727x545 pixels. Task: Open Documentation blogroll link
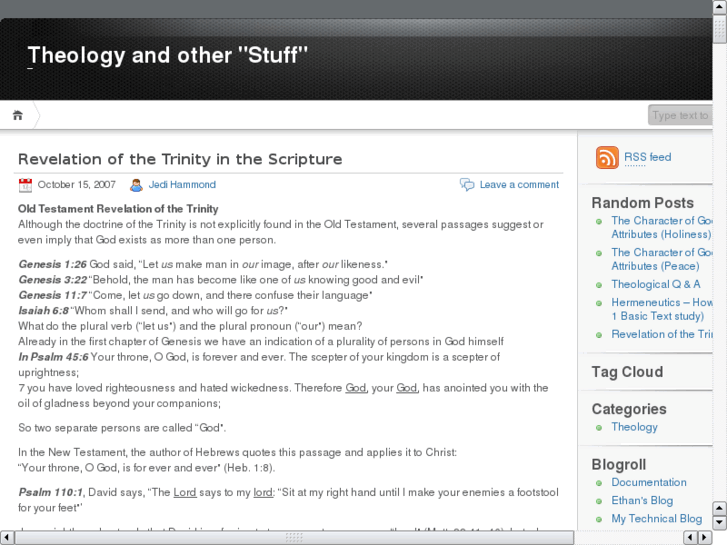point(648,482)
